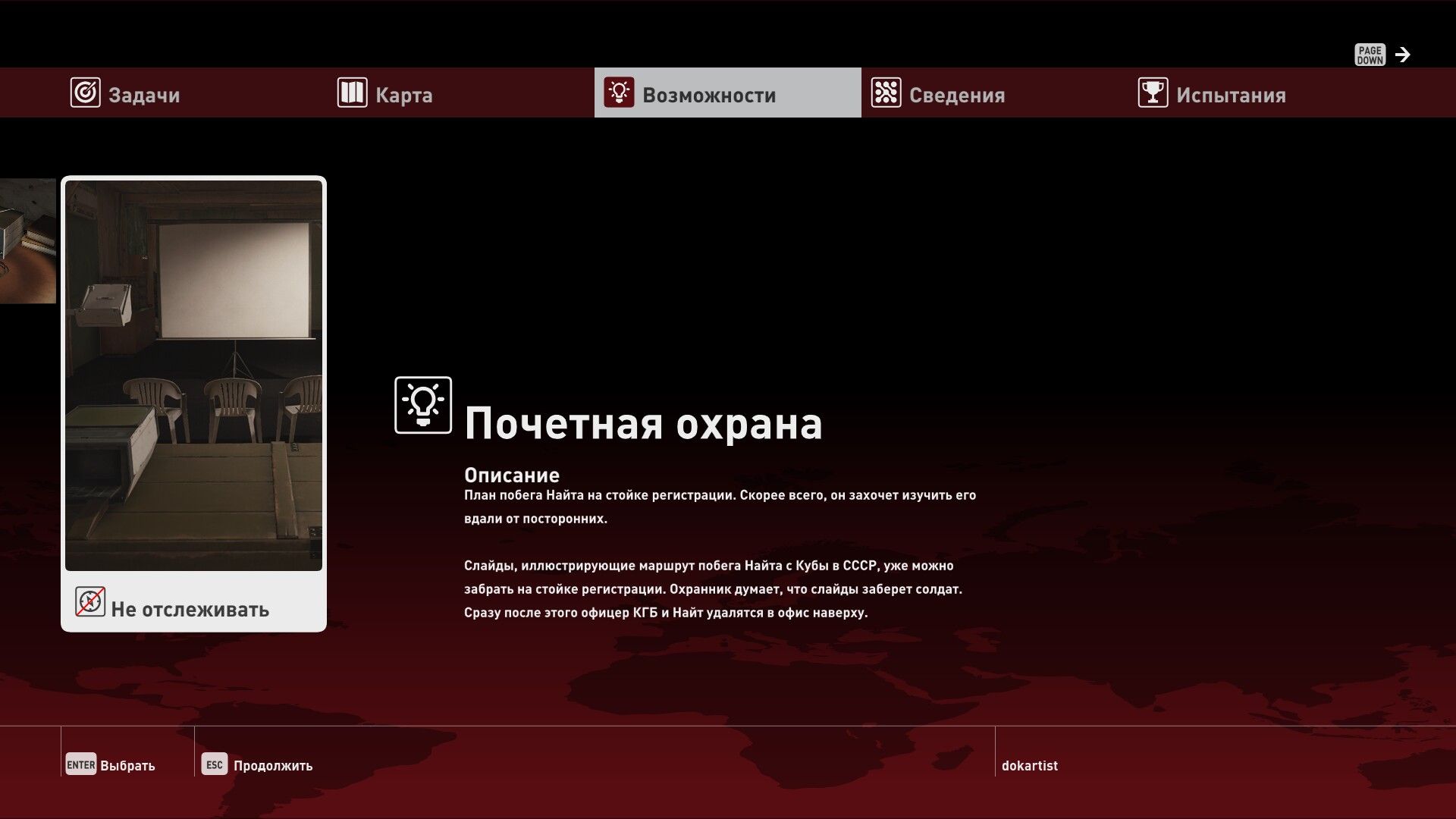The width and height of the screenshot is (1456, 819).
Task: Click the lightbulb icon on Возможности tab
Action: pos(619,93)
